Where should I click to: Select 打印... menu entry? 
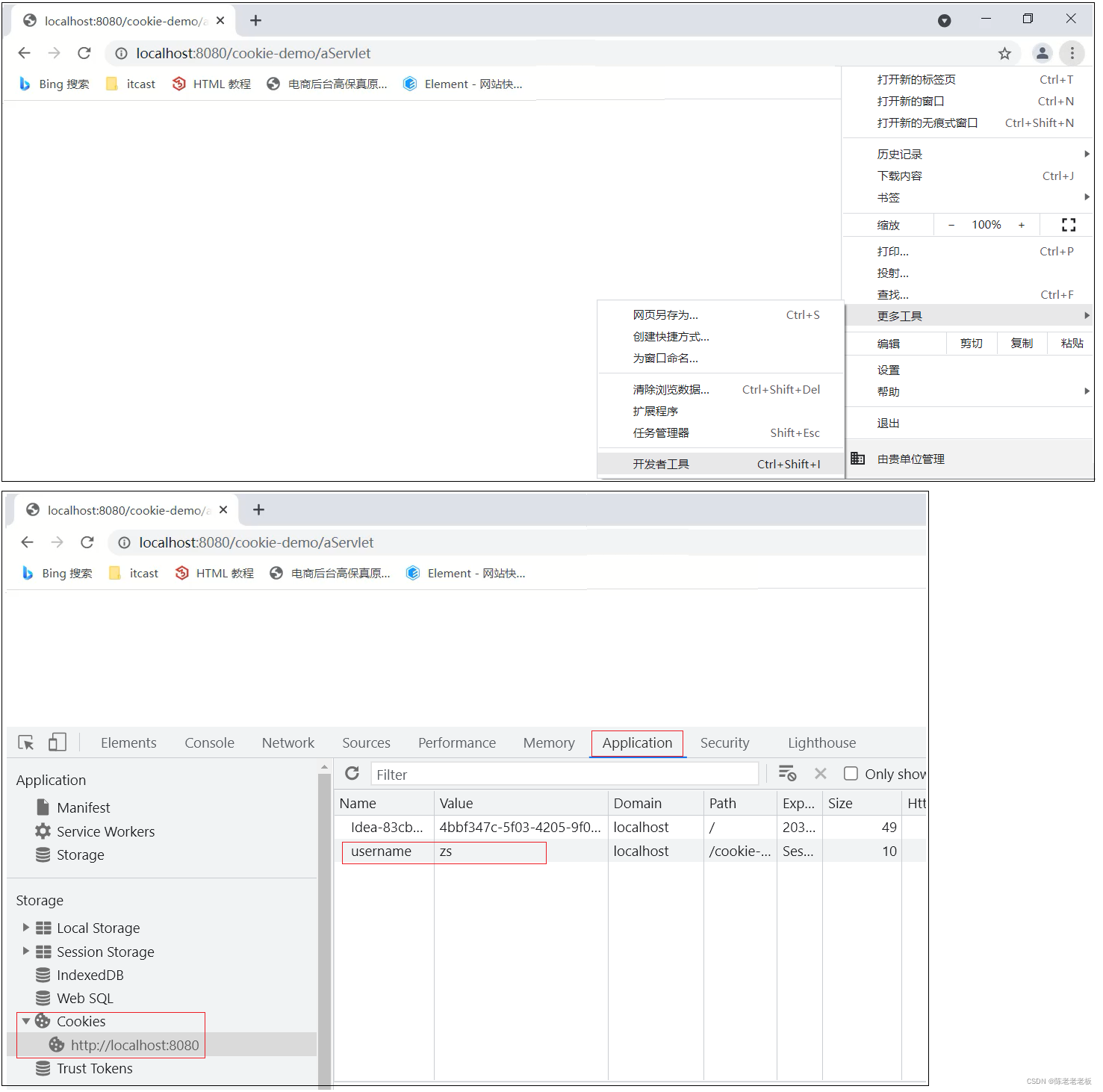point(968,252)
